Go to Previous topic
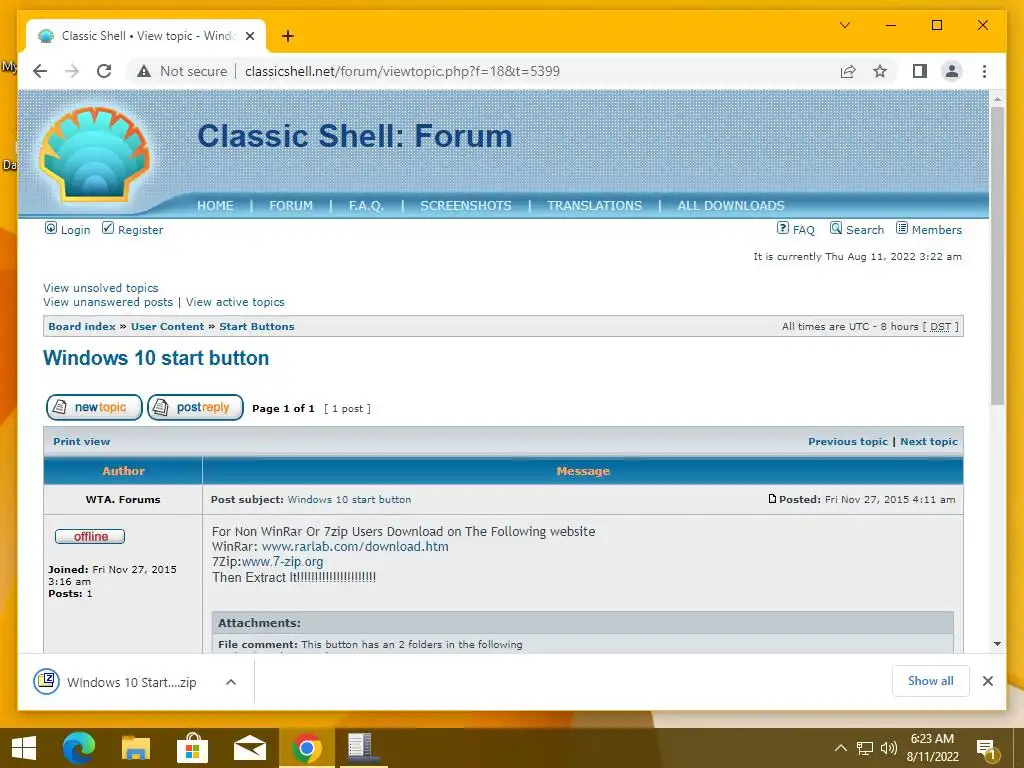 click(848, 441)
